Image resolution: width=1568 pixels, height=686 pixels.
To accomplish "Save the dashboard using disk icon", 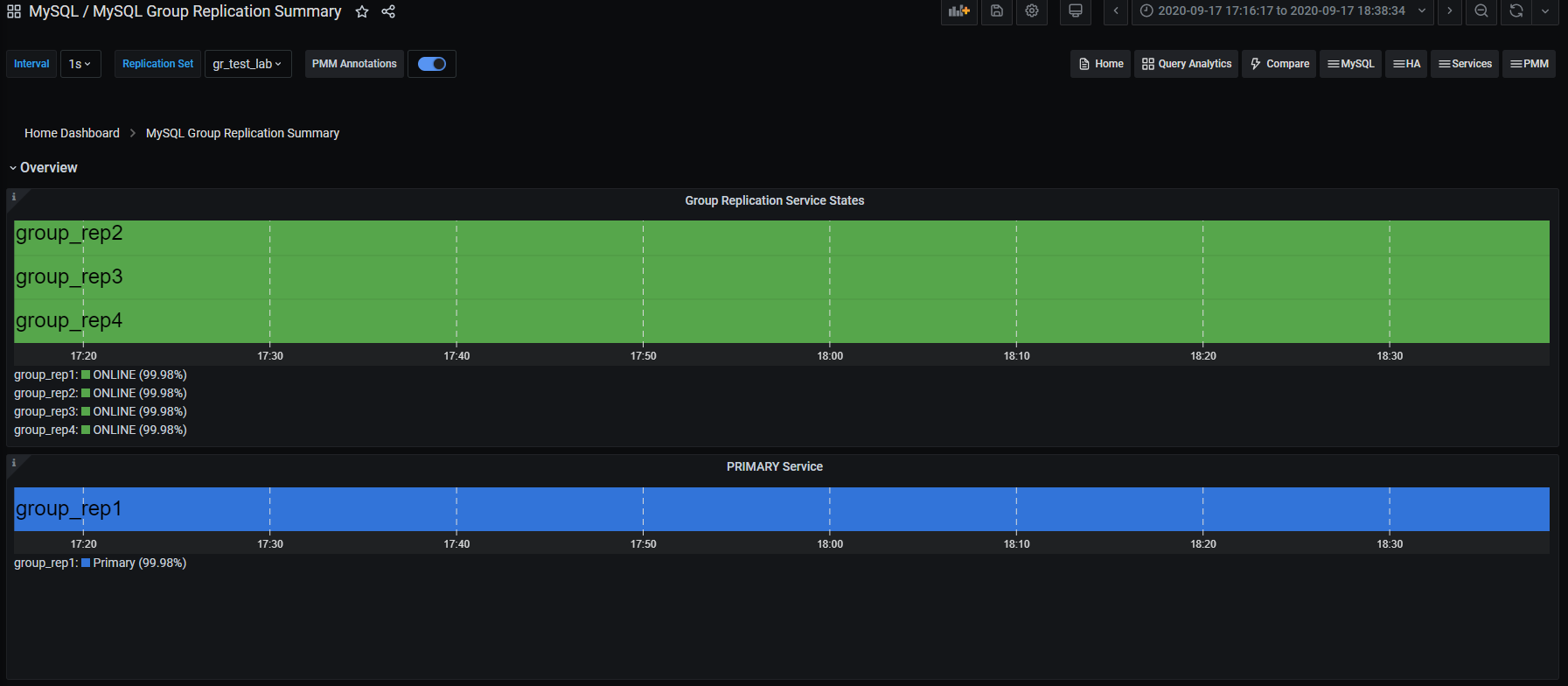I will [996, 11].
